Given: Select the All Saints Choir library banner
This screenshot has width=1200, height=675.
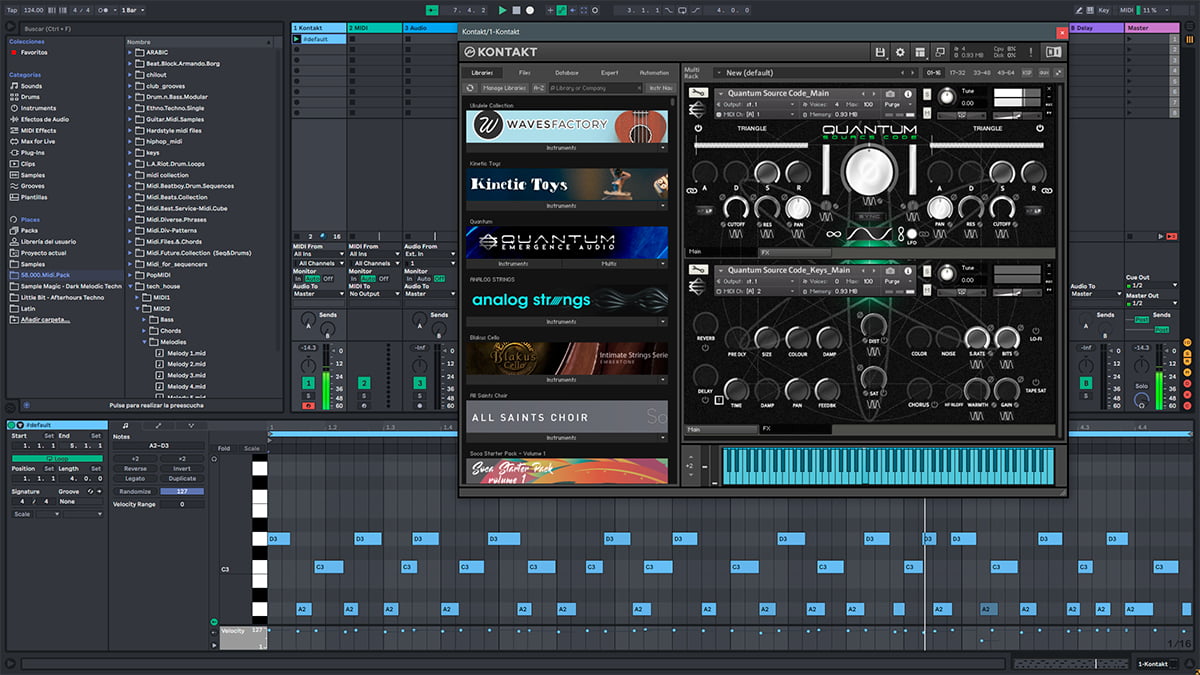Looking at the screenshot, I should click(x=567, y=417).
